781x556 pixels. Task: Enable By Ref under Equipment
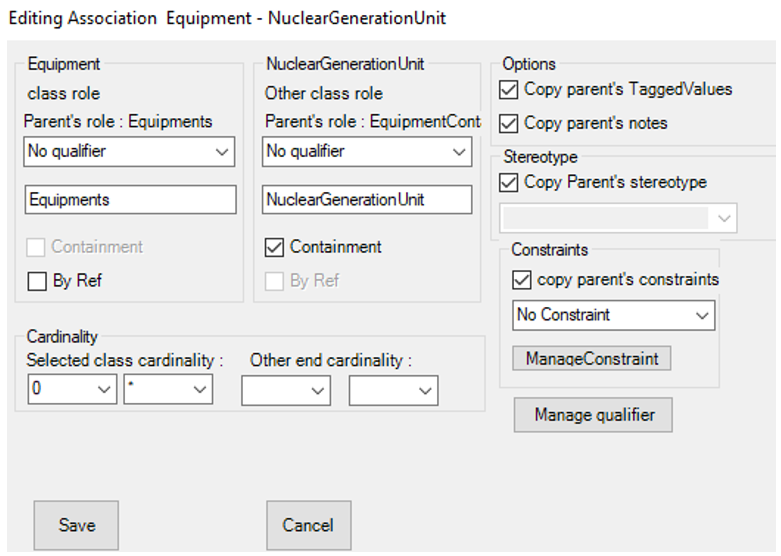coord(37,281)
